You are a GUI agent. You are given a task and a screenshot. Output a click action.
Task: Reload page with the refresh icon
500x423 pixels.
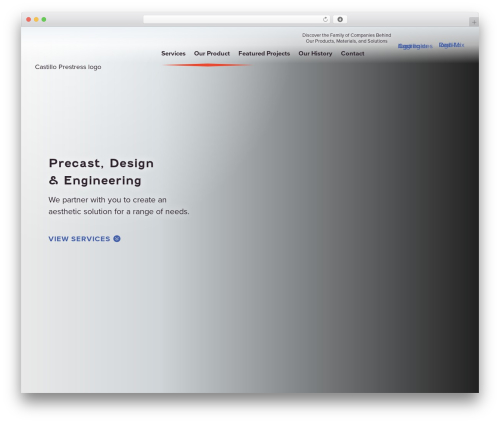coord(325,20)
